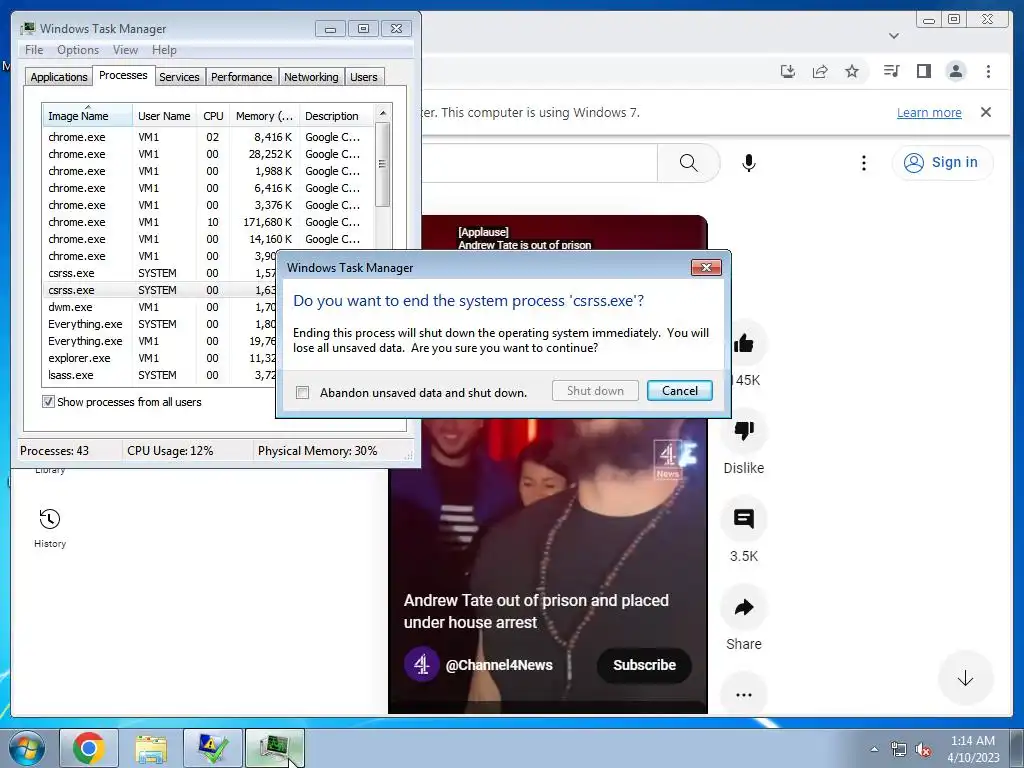Expand Chrome tab search chevron
1024x768 pixels.
click(894, 36)
